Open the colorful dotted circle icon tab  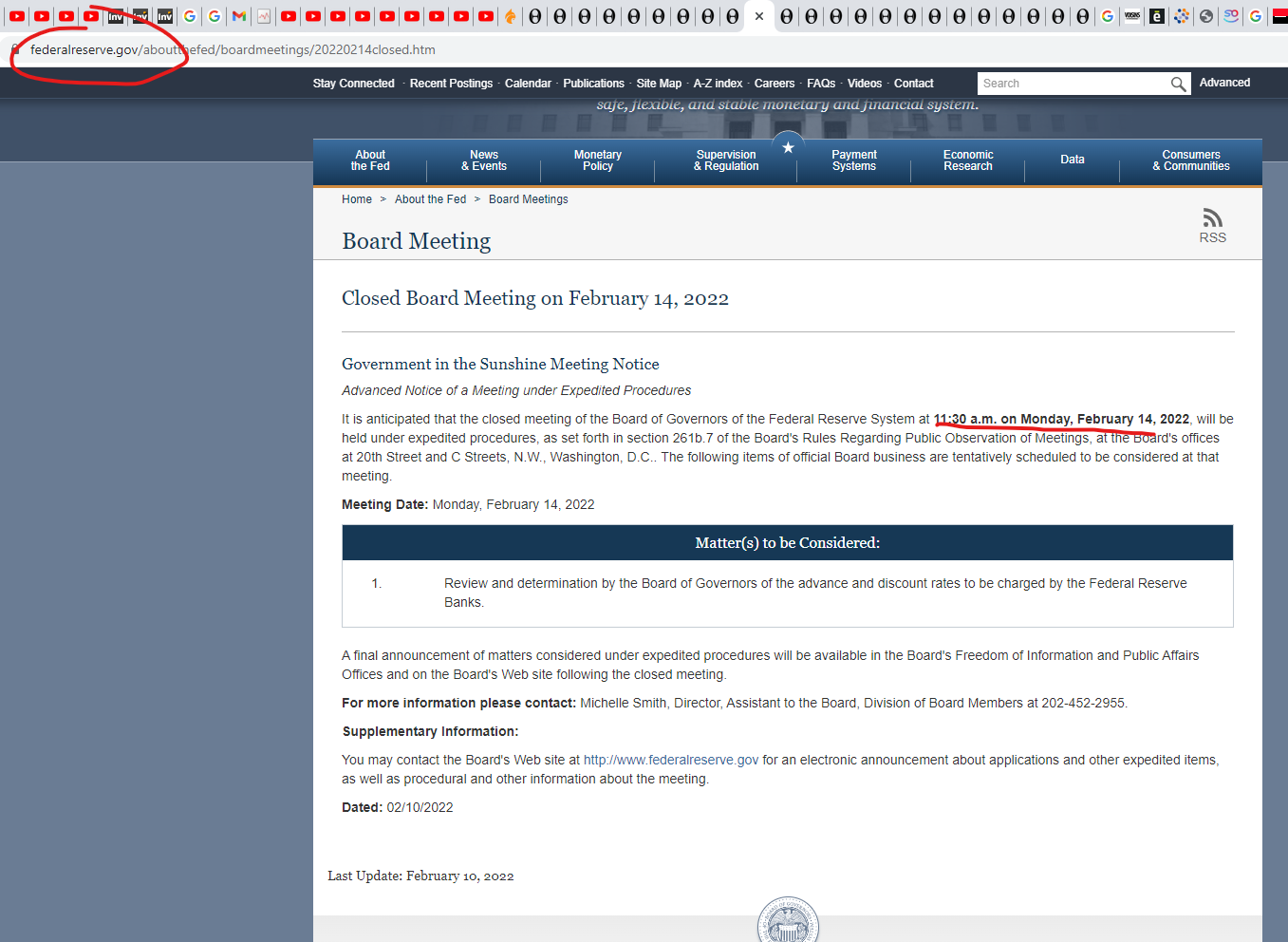coord(1182,16)
